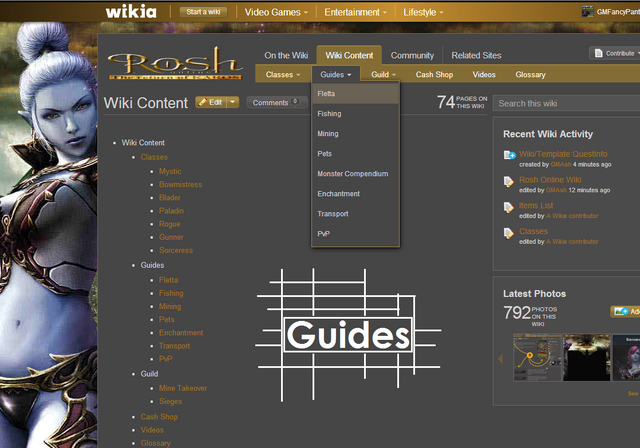Click in the Search this wiki field

567,104
